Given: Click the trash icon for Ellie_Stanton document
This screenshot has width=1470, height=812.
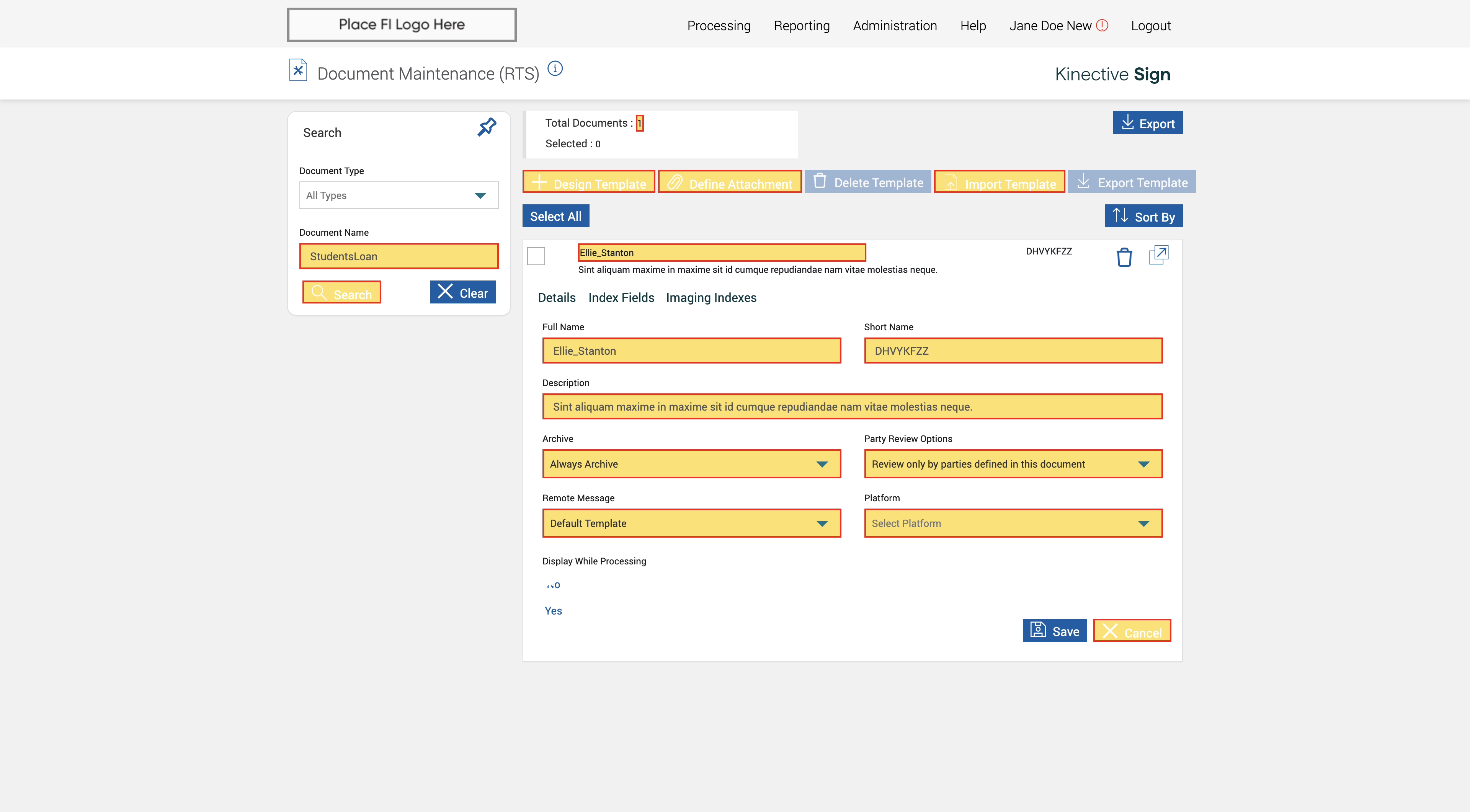Looking at the screenshot, I should (x=1124, y=257).
